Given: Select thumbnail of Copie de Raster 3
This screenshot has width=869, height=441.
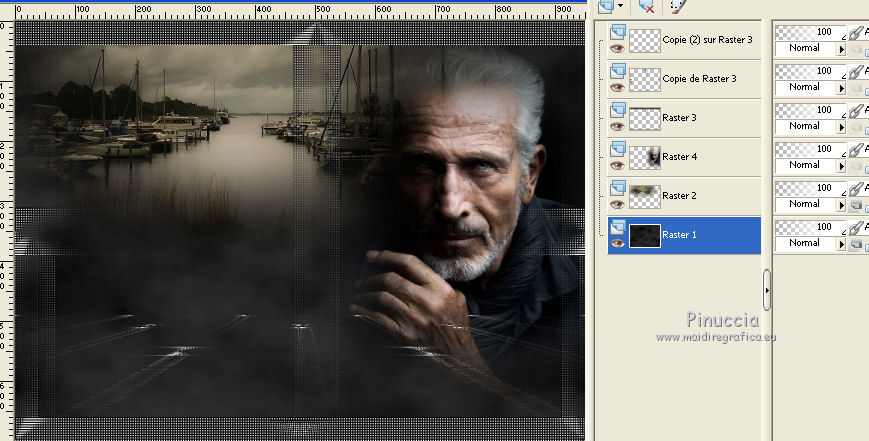Looking at the screenshot, I should [645, 80].
